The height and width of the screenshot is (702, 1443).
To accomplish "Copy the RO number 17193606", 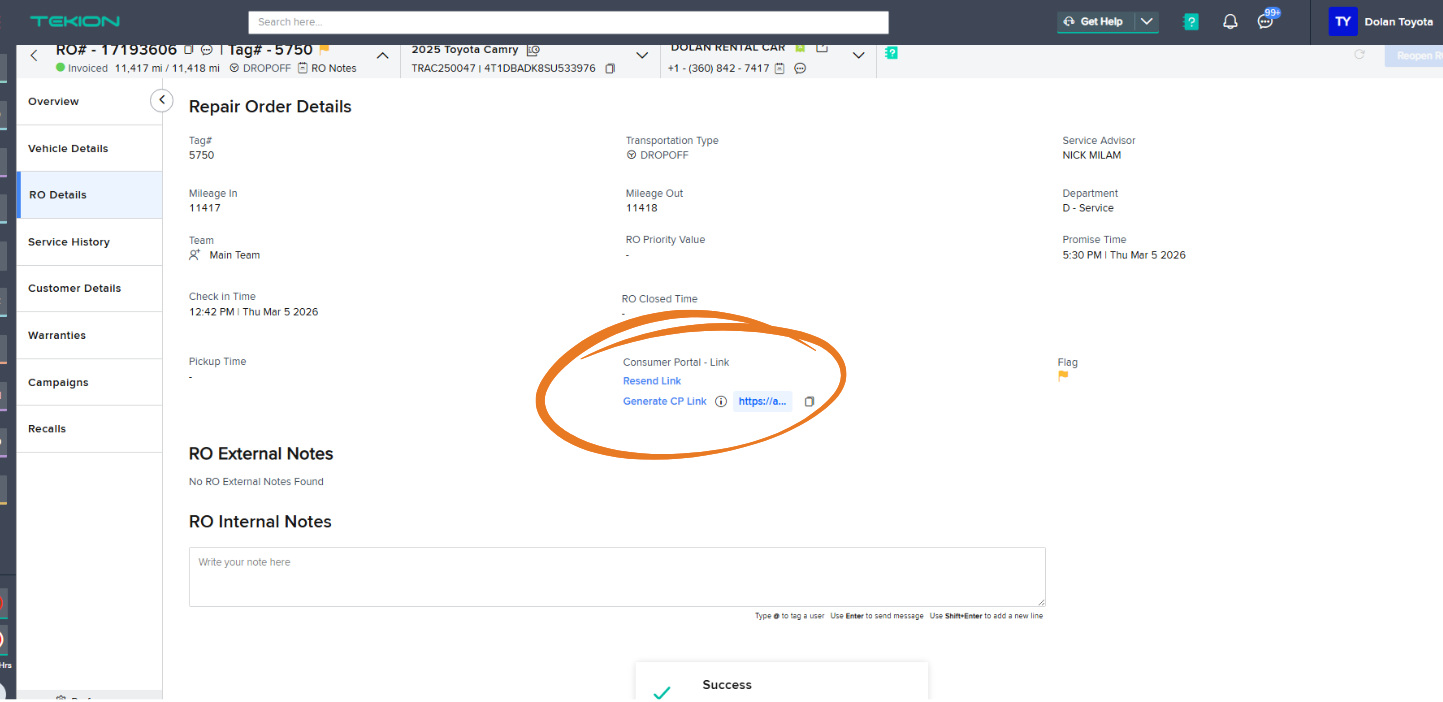I will tap(189, 49).
